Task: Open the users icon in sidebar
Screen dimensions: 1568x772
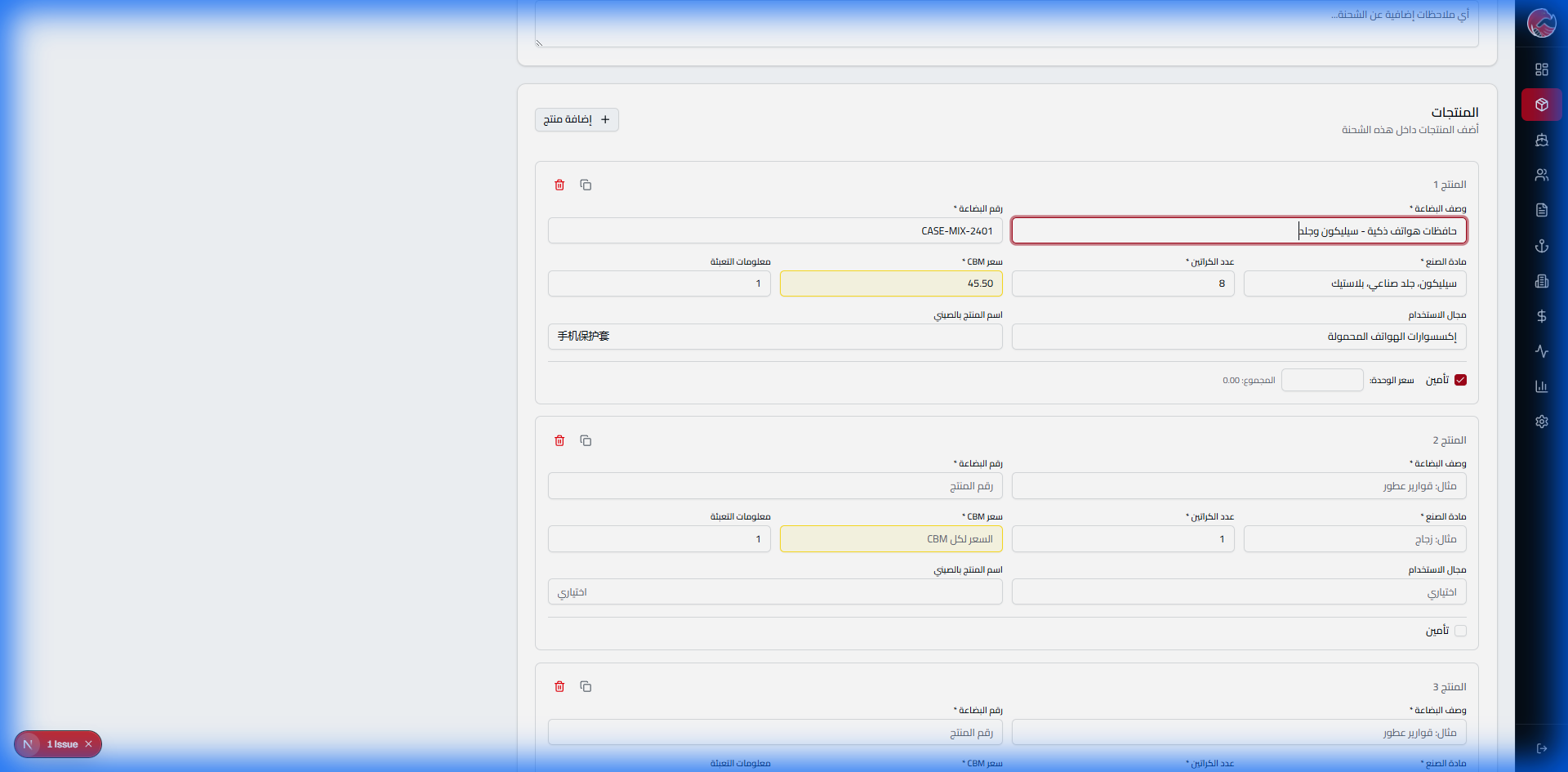Action: 1541,175
